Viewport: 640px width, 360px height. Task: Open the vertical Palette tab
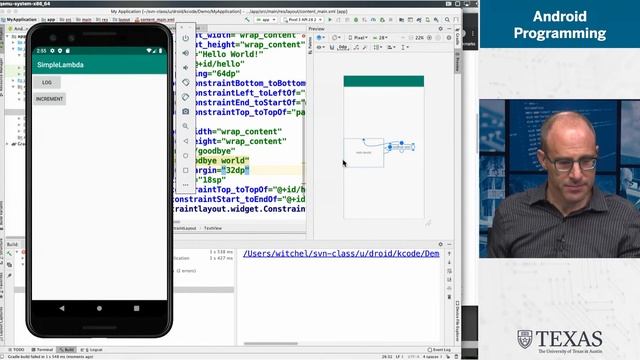pyautogui.click(x=310, y=45)
